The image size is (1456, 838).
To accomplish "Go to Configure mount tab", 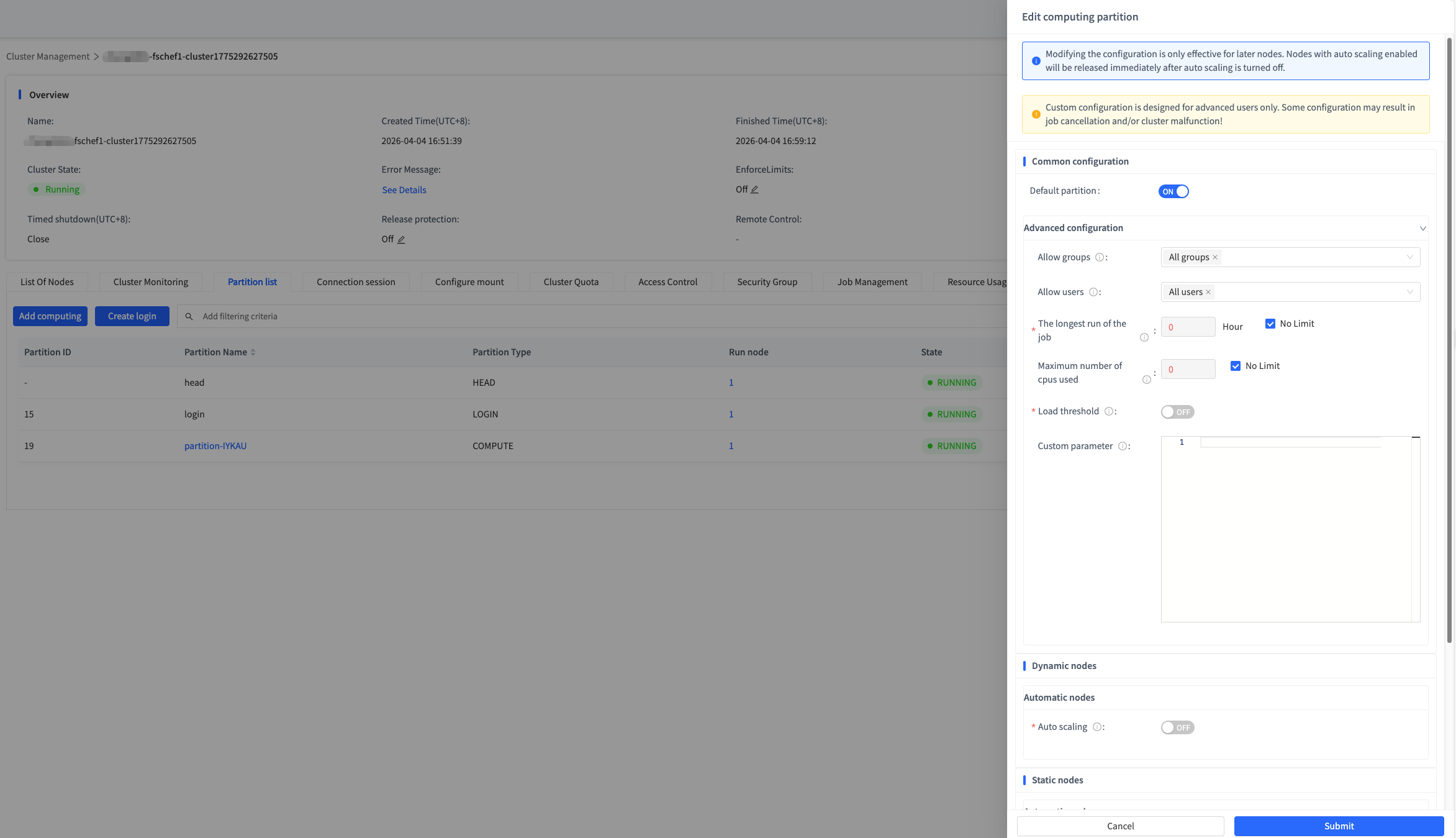I will pyautogui.click(x=469, y=282).
